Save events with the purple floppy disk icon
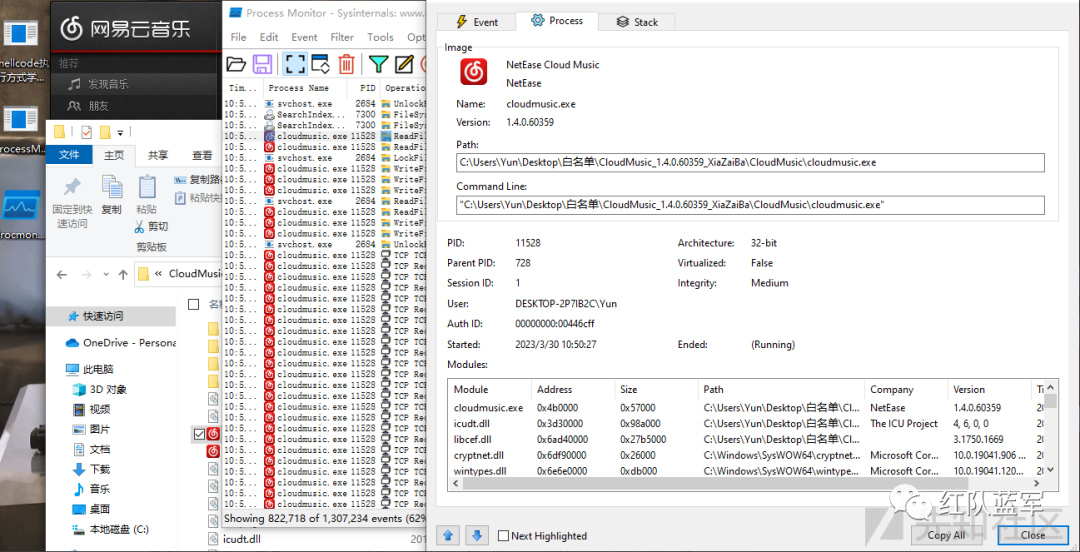 click(262, 64)
